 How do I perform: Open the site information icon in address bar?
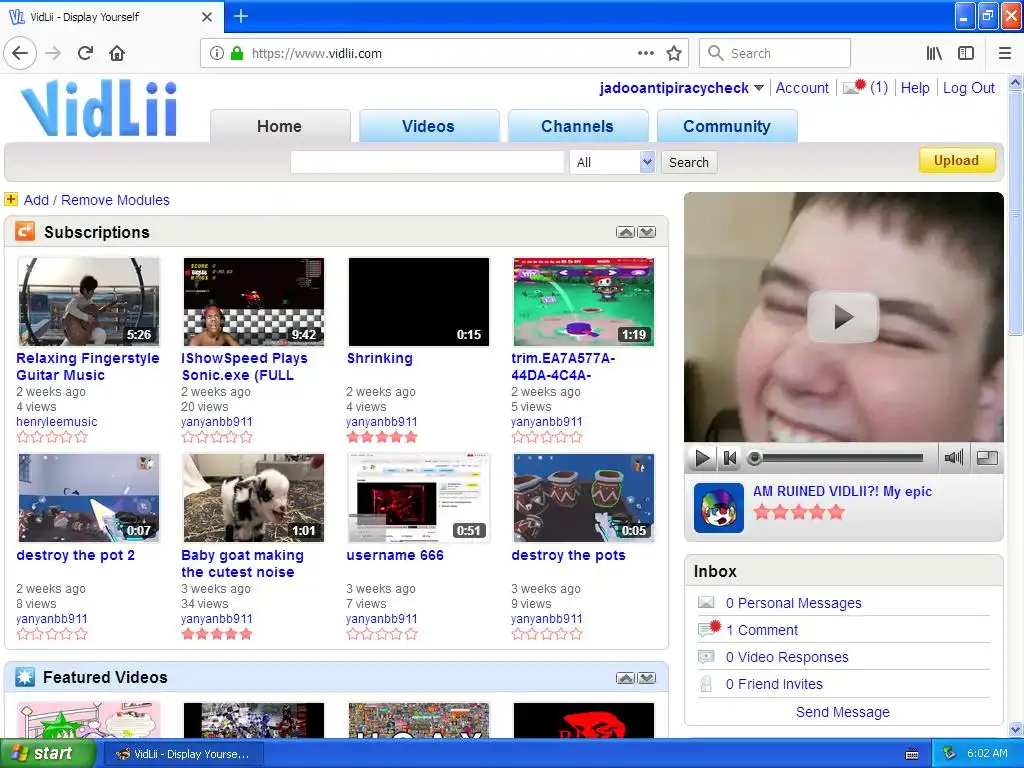[x=217, y=53]
